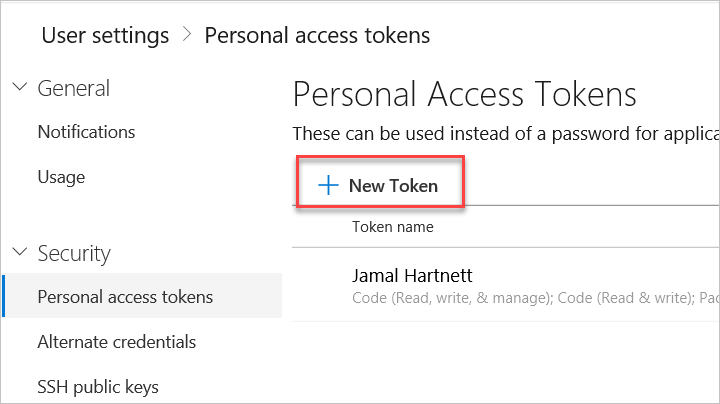Viewport: 720px width, 404px height.
Task: Click the General section heading
Action: click(73, 87)
